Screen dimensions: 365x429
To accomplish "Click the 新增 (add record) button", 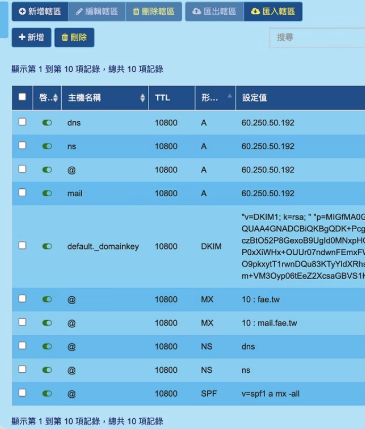I will 31,37.
